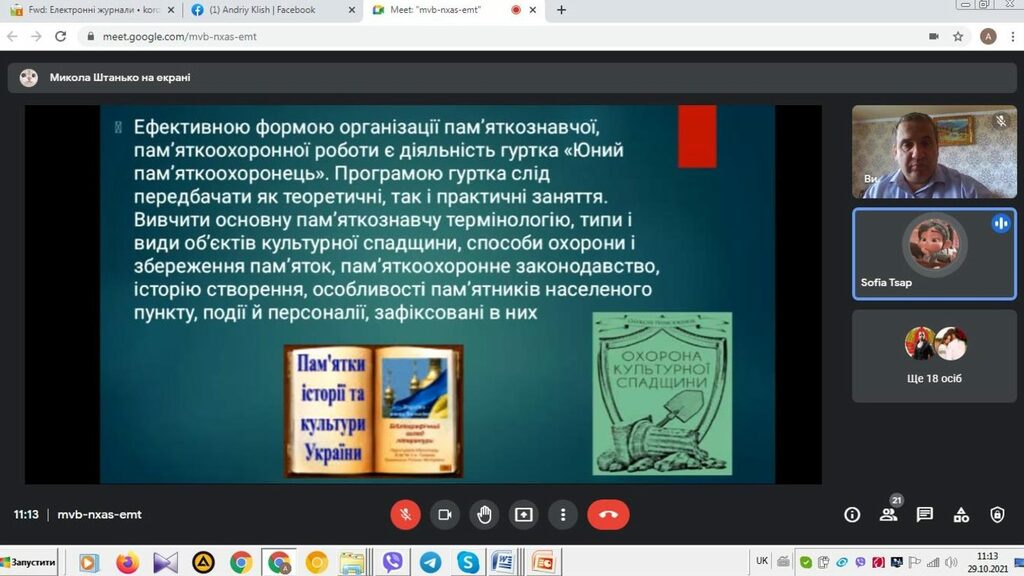Open a new browser tab

pos(561,10)
